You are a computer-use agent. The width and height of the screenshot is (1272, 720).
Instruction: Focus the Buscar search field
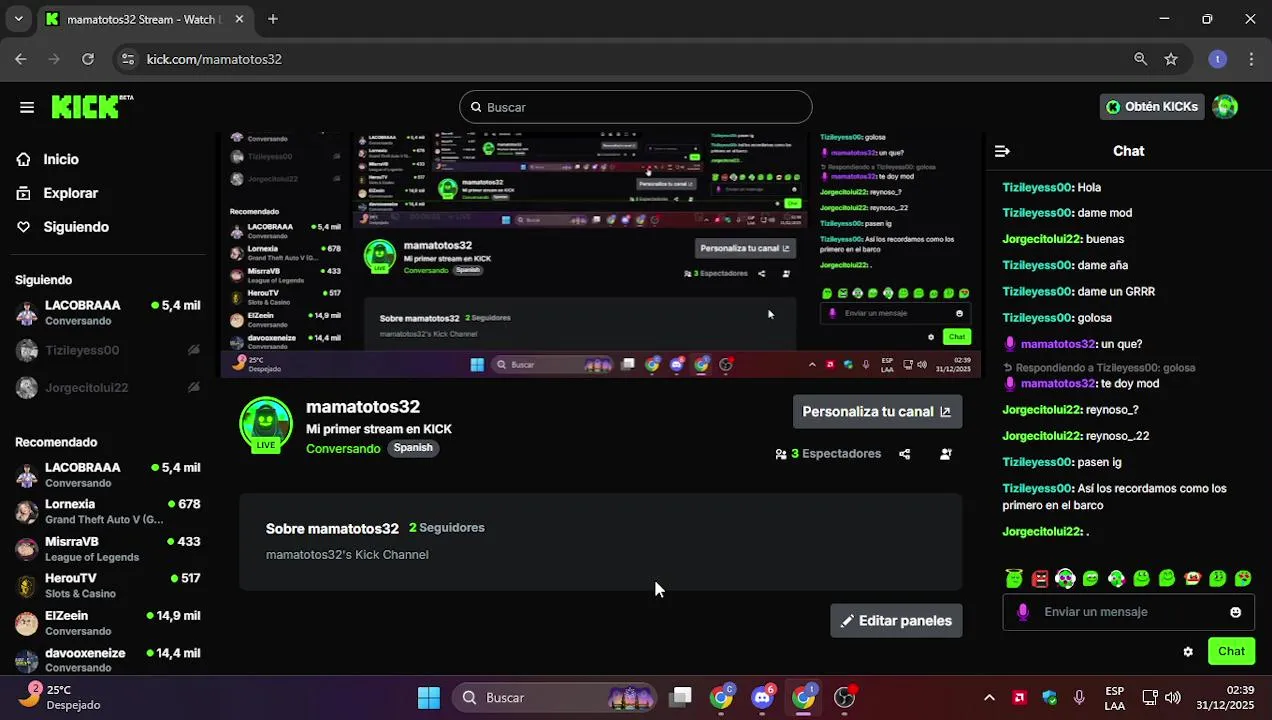tap(636, 107)
